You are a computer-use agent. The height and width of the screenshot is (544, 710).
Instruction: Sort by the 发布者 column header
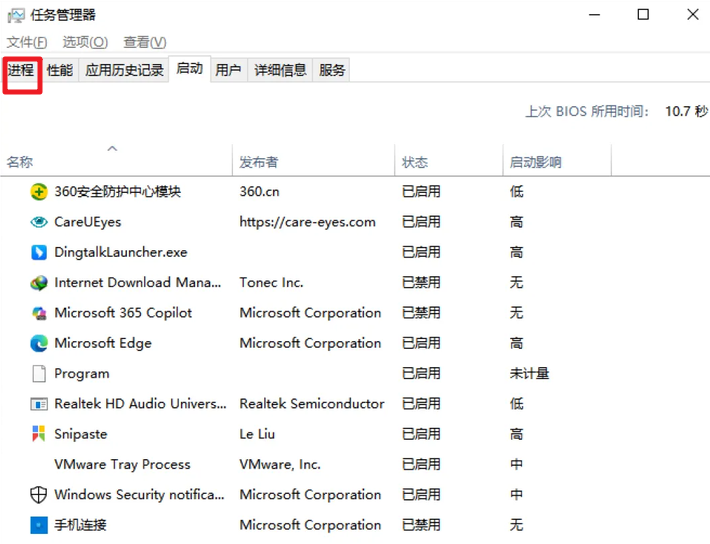pyautogui.click(x=313, y=162)
